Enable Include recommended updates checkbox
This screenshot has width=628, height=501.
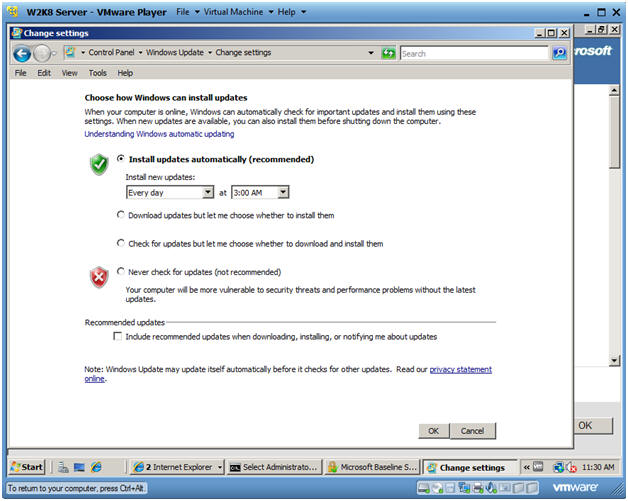tap(117, 336)
